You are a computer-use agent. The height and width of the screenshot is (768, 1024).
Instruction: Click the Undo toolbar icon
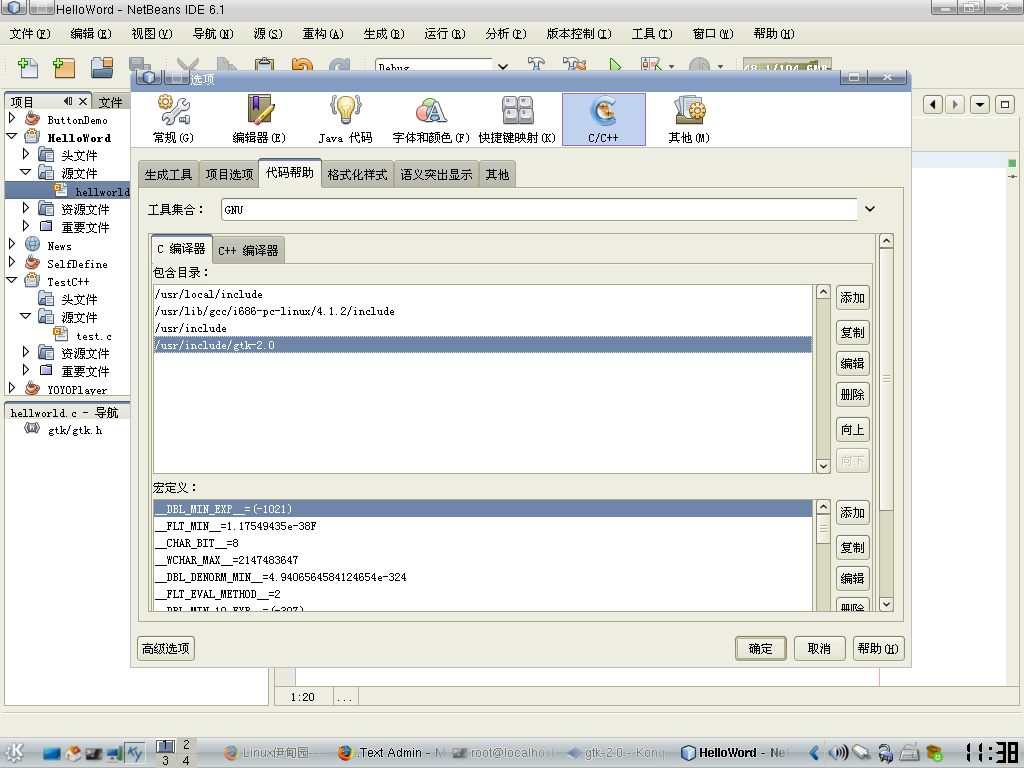[x=302, y=65]
